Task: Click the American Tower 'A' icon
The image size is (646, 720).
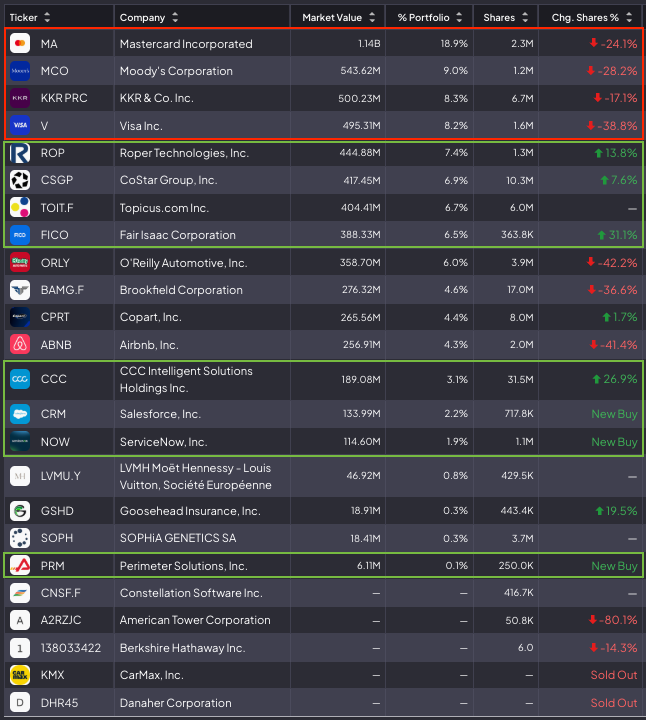Action: pyautogui.click(x=20, y=620)
